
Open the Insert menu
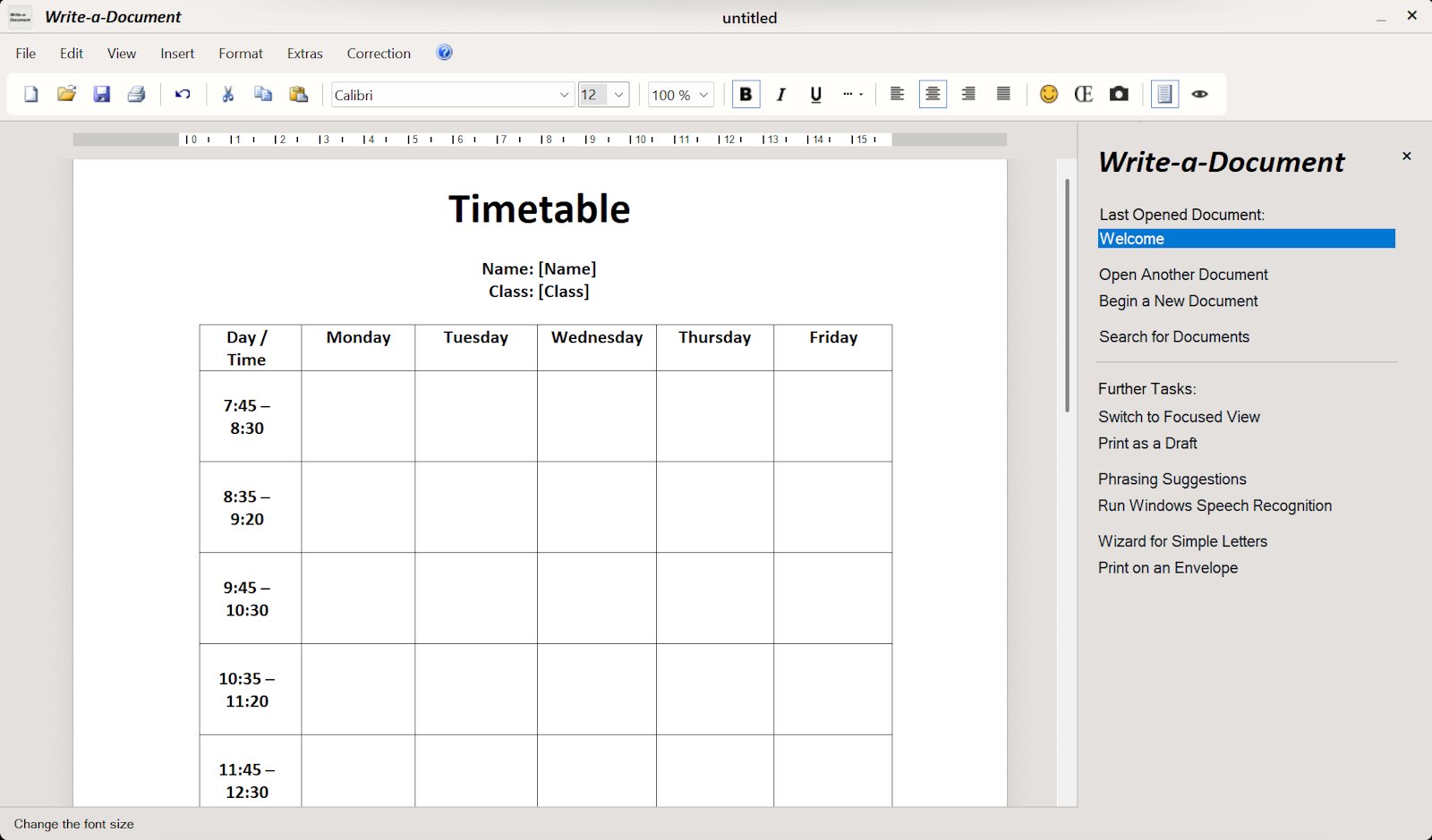point(177,54)
